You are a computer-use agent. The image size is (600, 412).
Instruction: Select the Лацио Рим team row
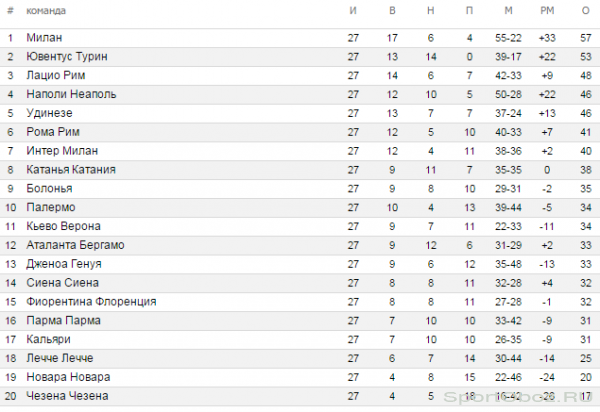(300, 76)
